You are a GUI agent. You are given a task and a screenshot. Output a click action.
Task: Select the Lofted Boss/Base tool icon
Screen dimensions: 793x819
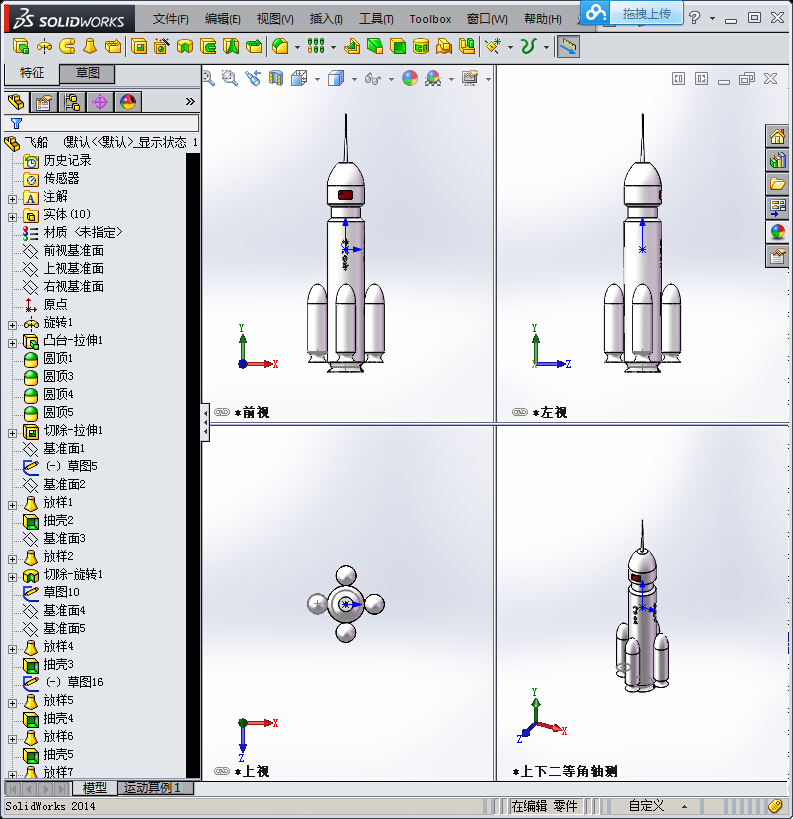pyautogui.click(x=90, y=46)
